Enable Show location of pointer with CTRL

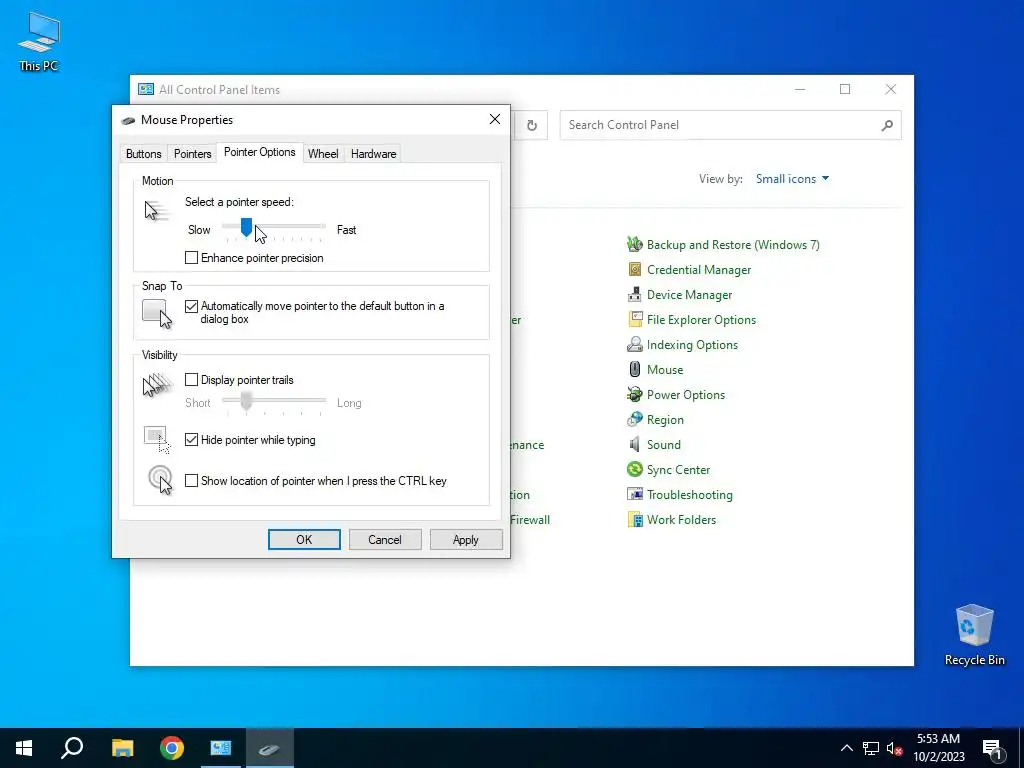coord(191,481)
